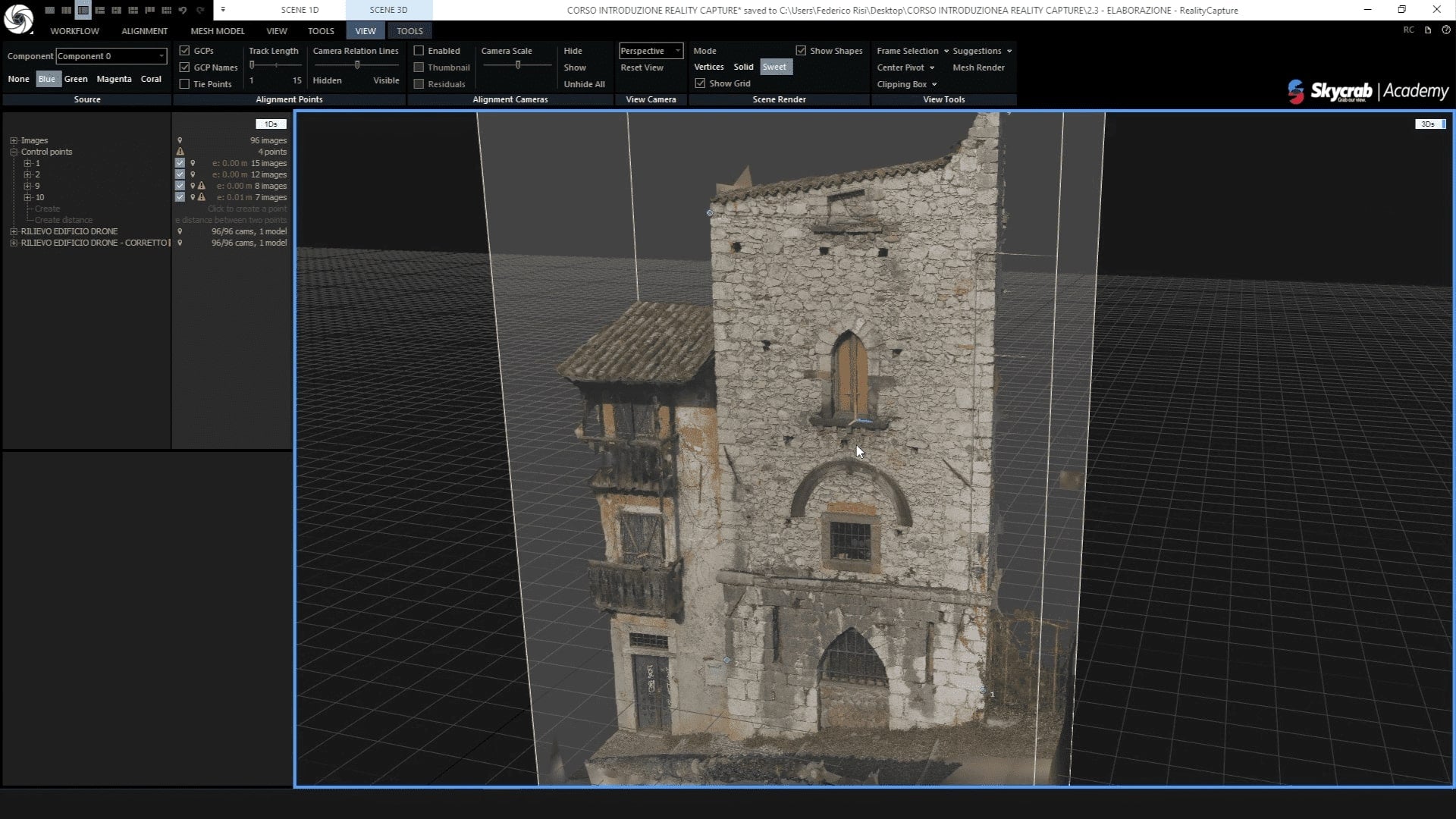Open the Component 0 dropdown
Image resolution: width=1456 pixels, height=819 pixels.
[x=111, y=56]
